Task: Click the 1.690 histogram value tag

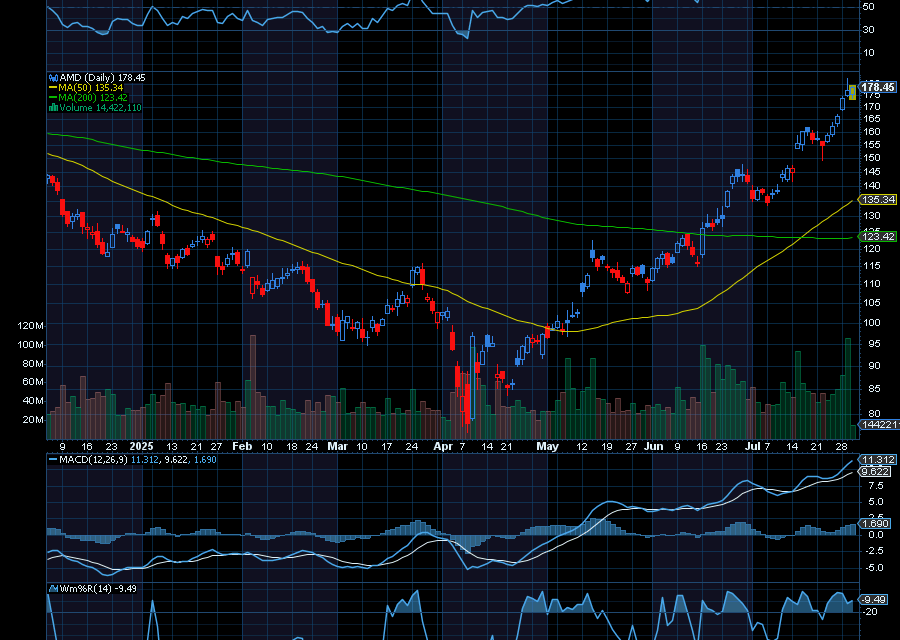Action: pyautogui.click(x=876, y=523)
